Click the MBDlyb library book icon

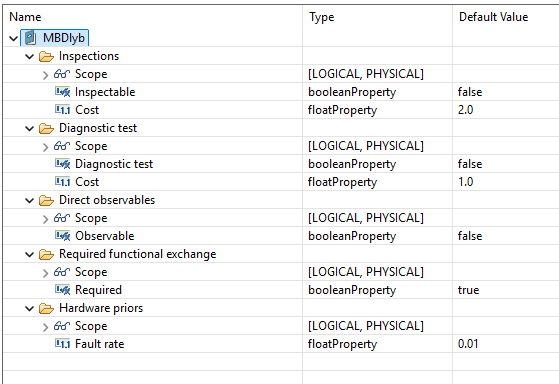click(x=31, y=38)
